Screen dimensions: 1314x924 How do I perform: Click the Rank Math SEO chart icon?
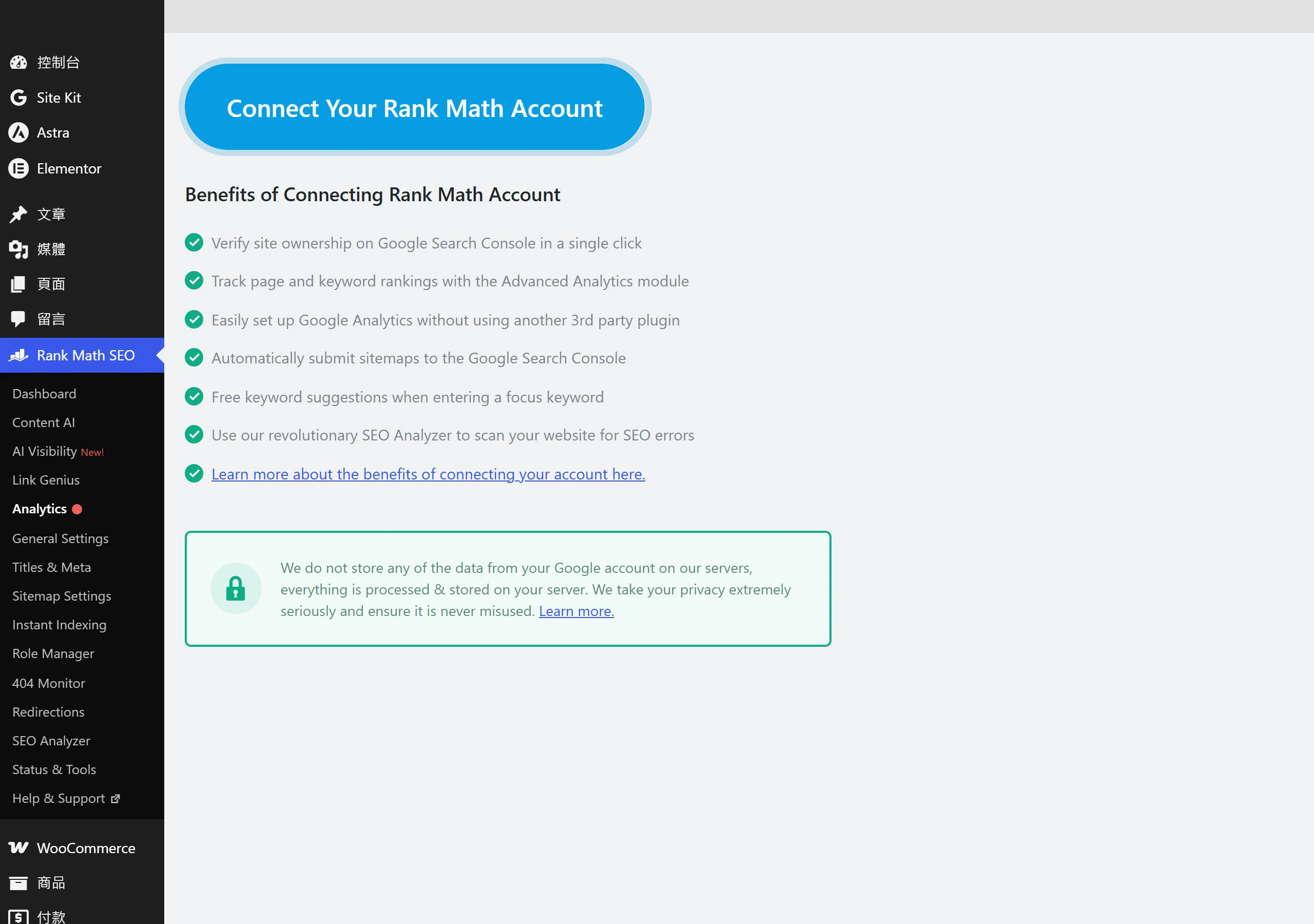18,356
